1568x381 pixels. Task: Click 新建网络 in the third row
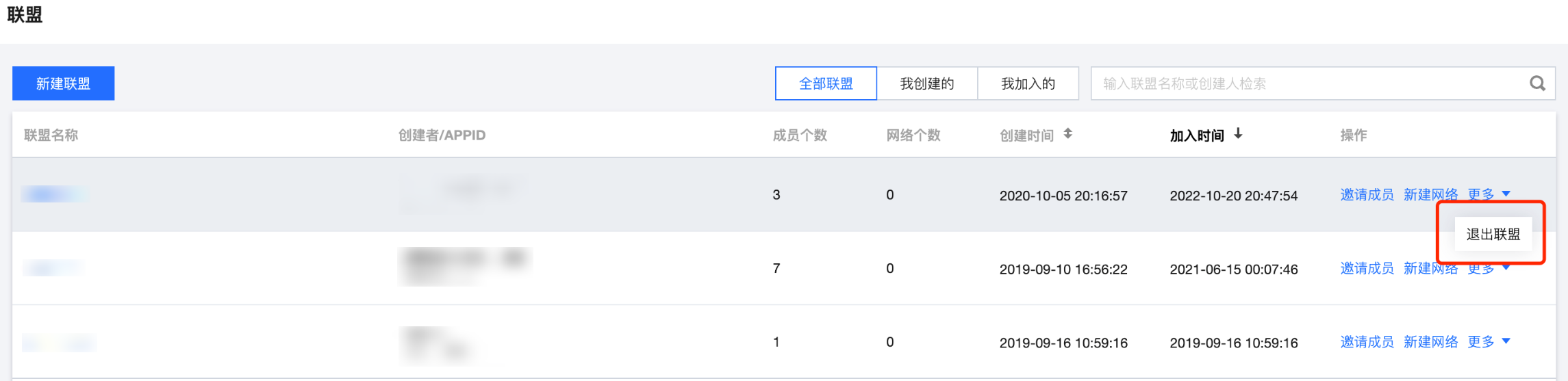(x=1430, y=342)
